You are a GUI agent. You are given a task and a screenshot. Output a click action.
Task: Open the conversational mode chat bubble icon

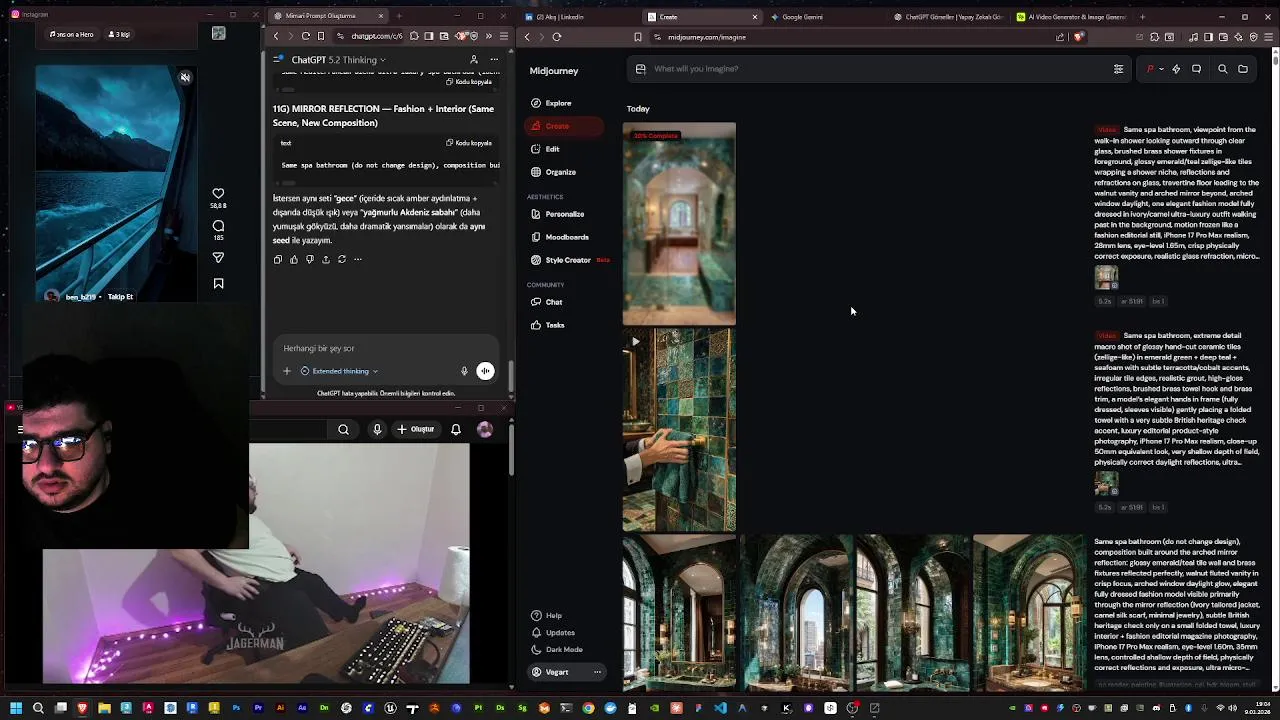1196,69
